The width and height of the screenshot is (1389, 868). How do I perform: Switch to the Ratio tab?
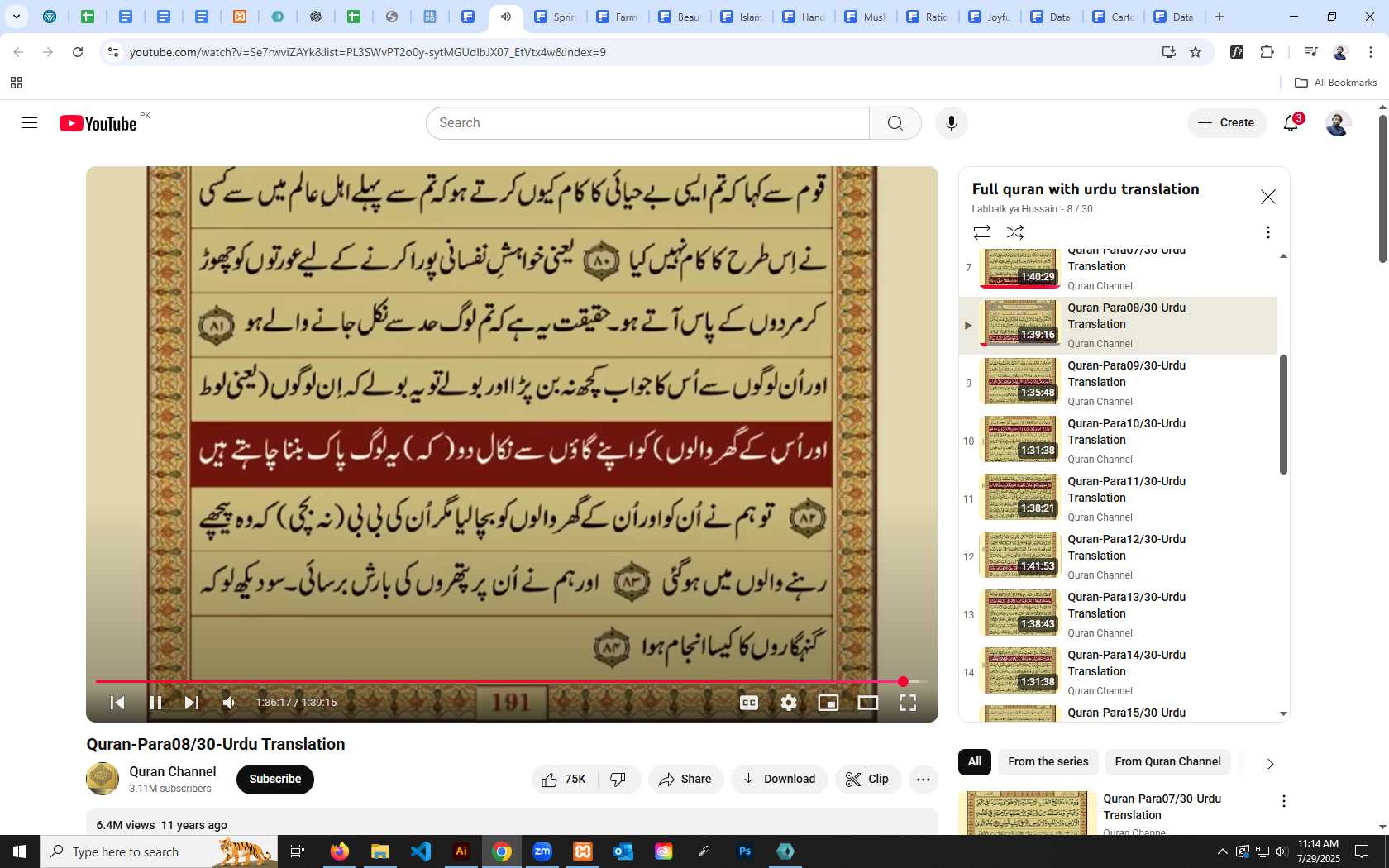(x=927, y=17)
